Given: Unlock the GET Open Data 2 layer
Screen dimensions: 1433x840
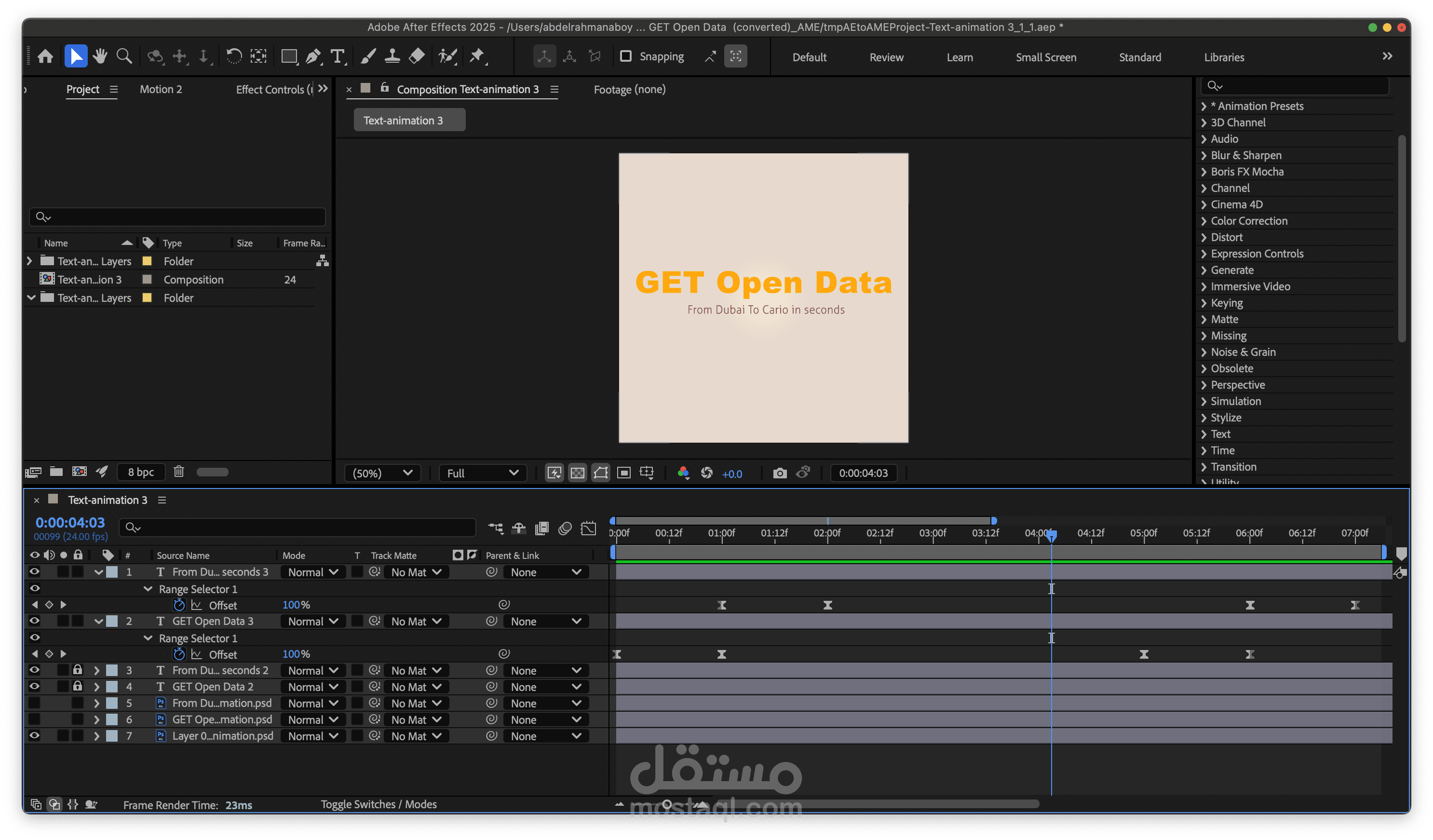Looking at the screenshot, I should [78, 687].
